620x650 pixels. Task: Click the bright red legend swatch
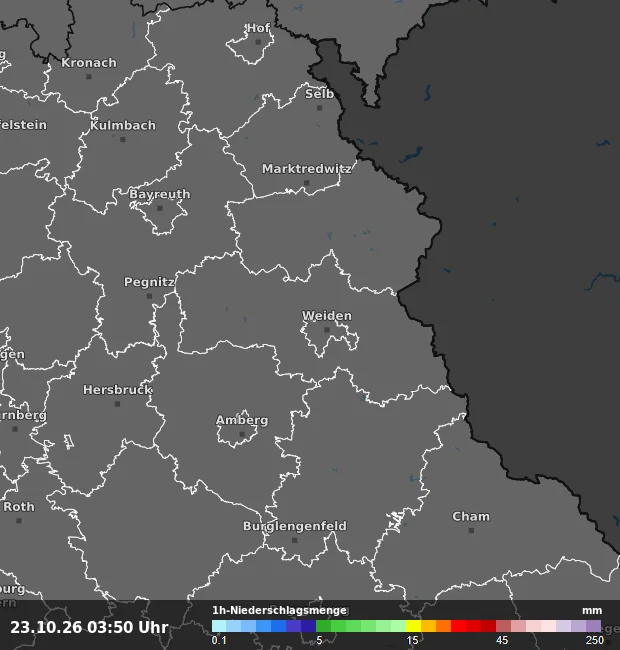tap(458, 626)
